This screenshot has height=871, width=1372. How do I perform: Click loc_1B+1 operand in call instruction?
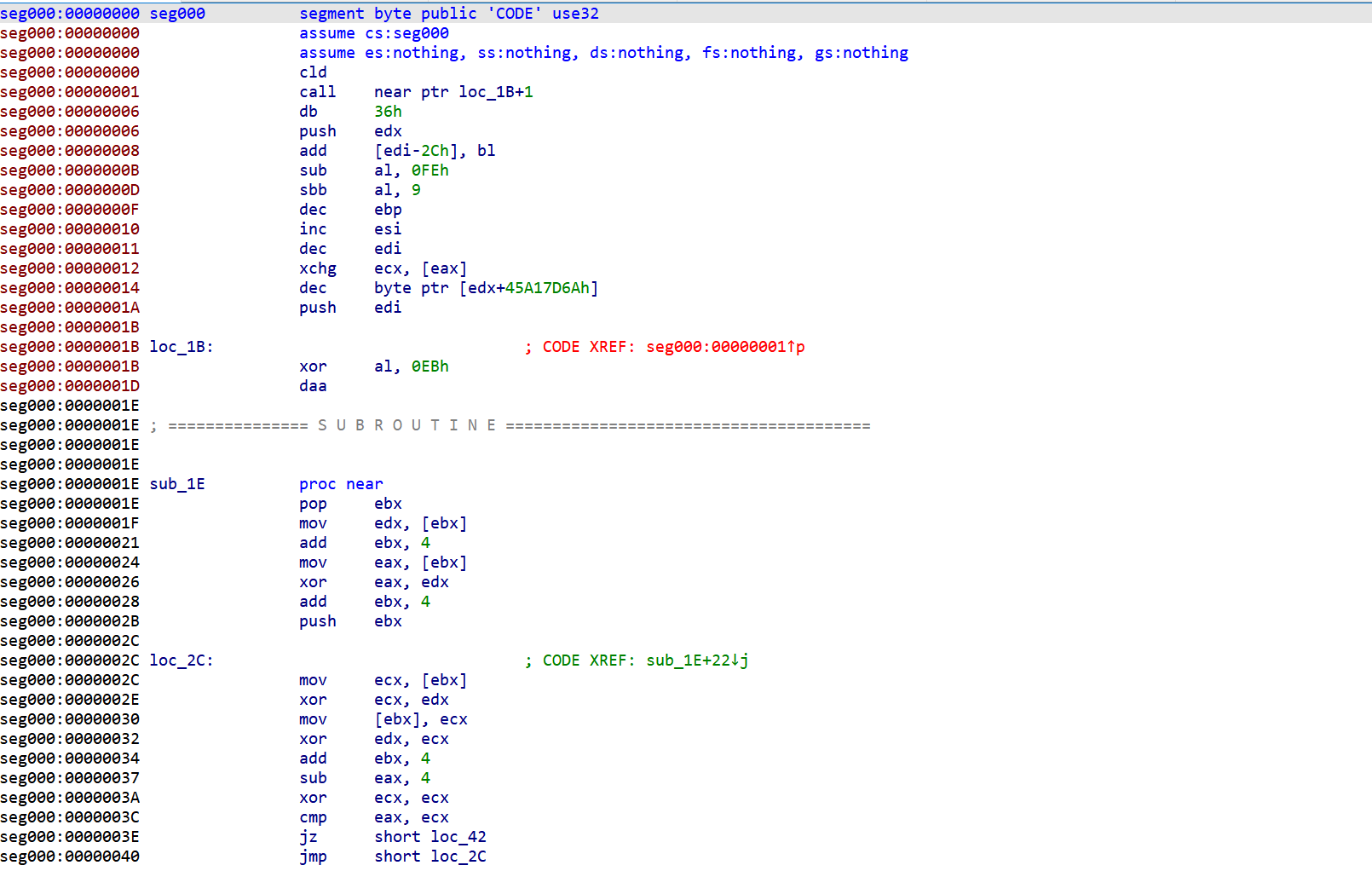496,92
